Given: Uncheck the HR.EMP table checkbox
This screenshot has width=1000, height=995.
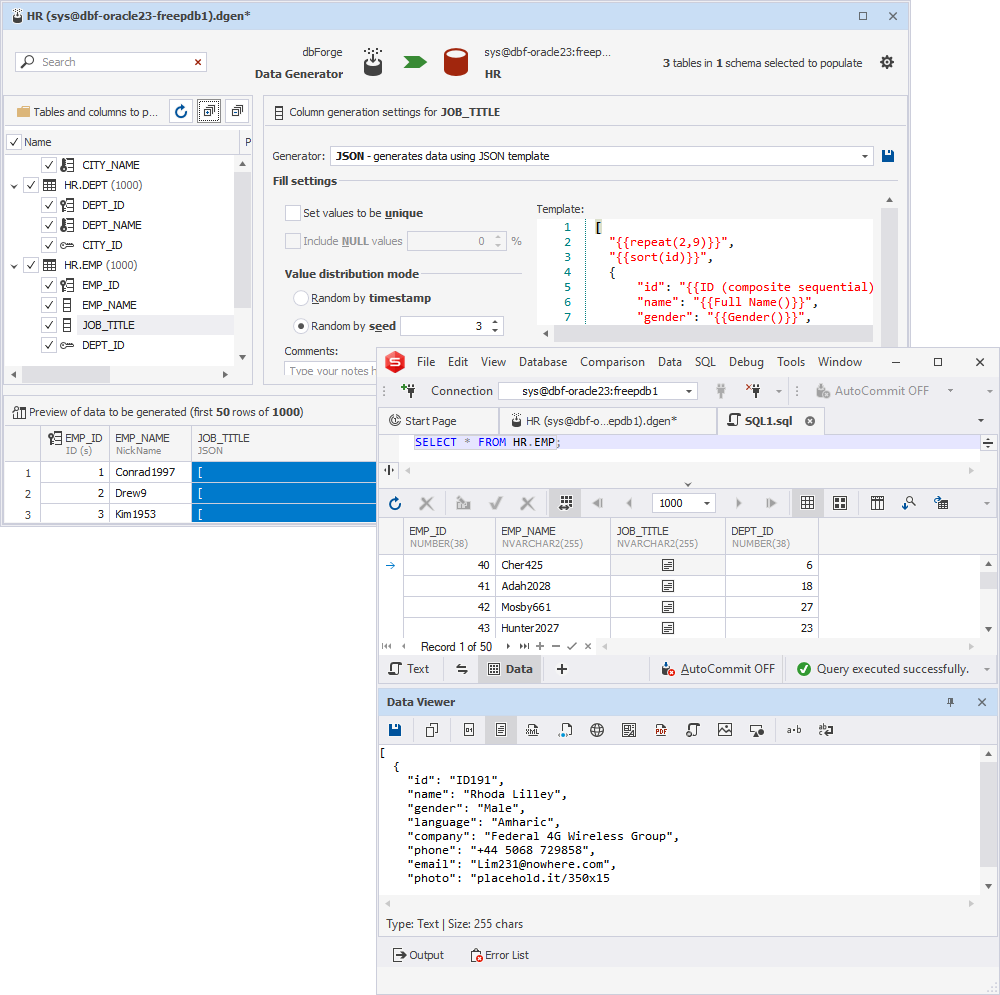Looking at the screenshot, I should point(31,265).
